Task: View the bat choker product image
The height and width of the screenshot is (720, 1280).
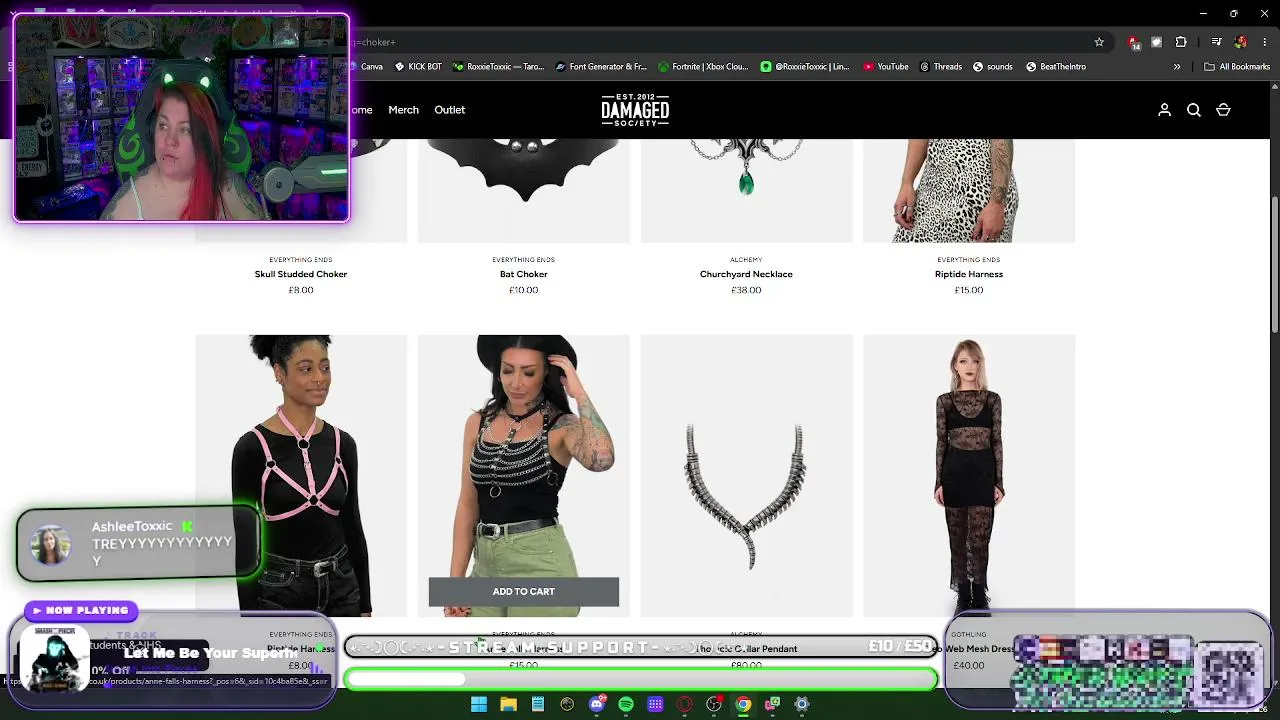Action: pos(524,190)
